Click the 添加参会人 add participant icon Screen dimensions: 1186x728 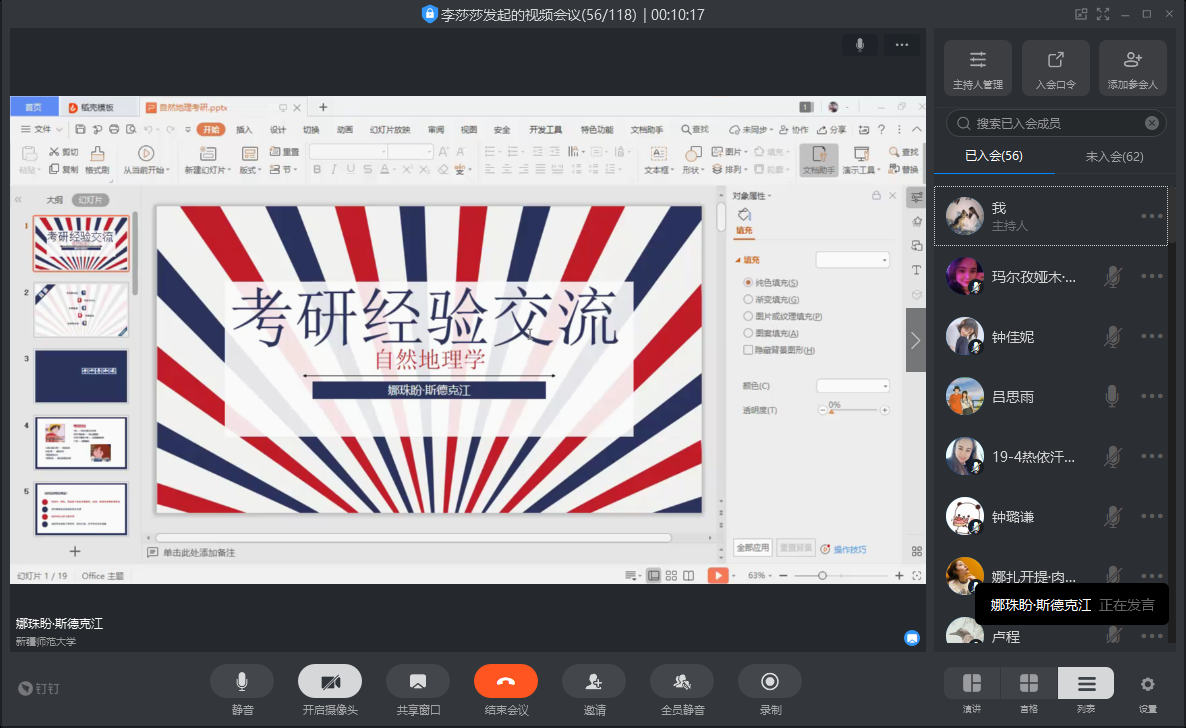[x=1132, y=67]
